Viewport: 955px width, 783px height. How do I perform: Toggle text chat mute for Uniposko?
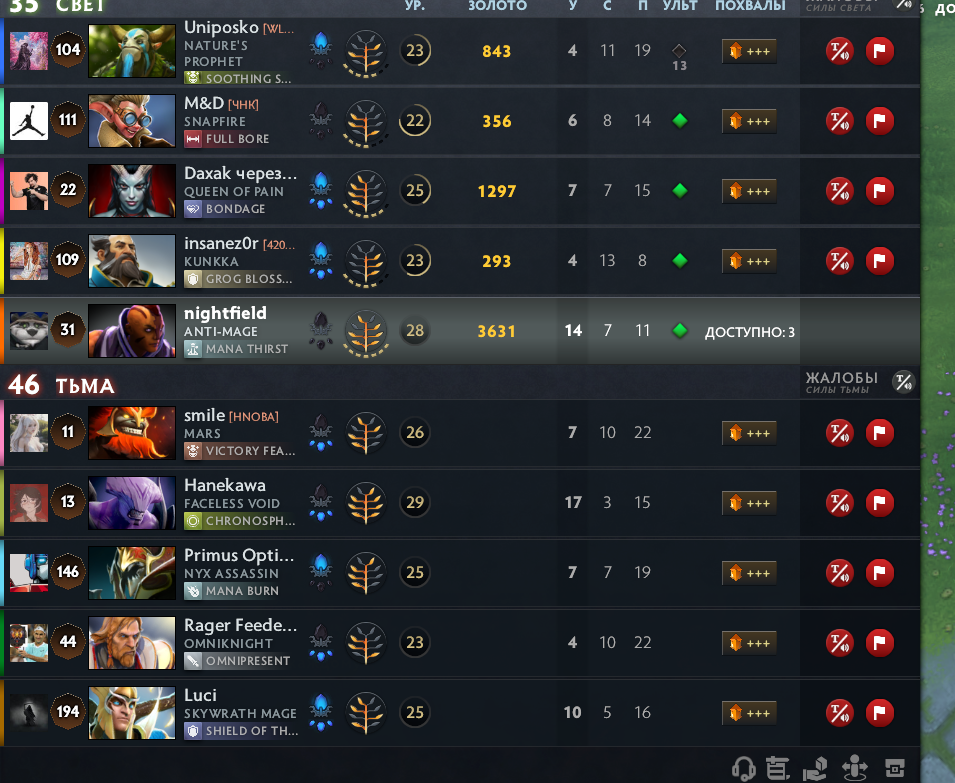tap(839, 51)
